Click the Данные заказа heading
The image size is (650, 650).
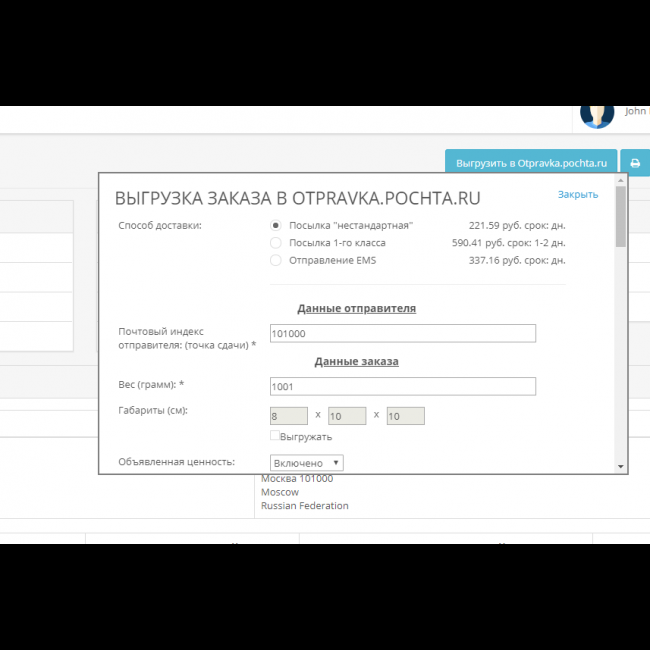point(356,361)
